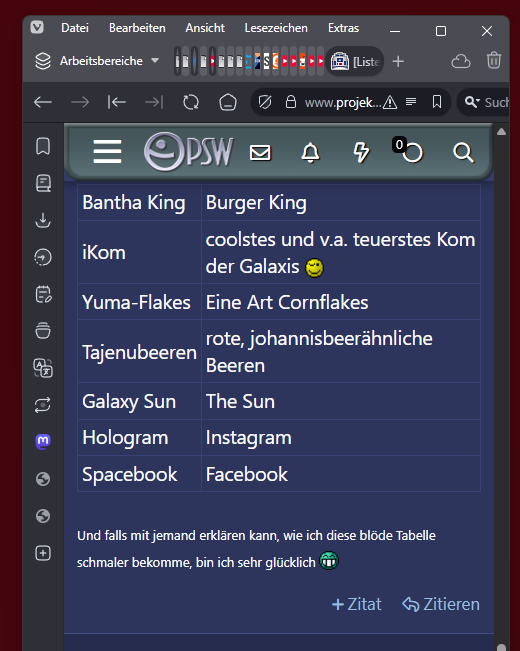Screen dimensions: 520x651
Task: Open the Ansicht menu
Action: pyautogui.click(x=205, y=28)
